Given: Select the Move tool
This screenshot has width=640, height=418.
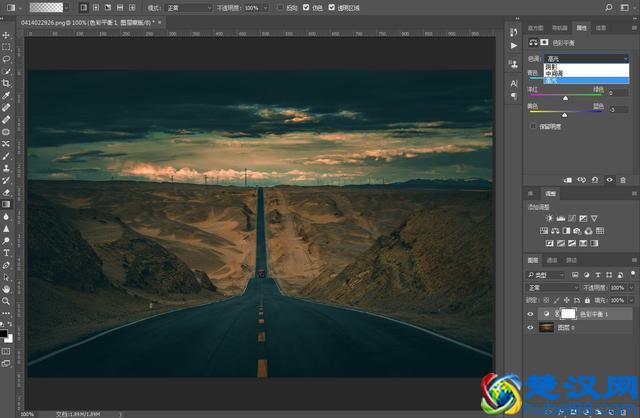Looking at the screenshot, I should pos(6,35).
